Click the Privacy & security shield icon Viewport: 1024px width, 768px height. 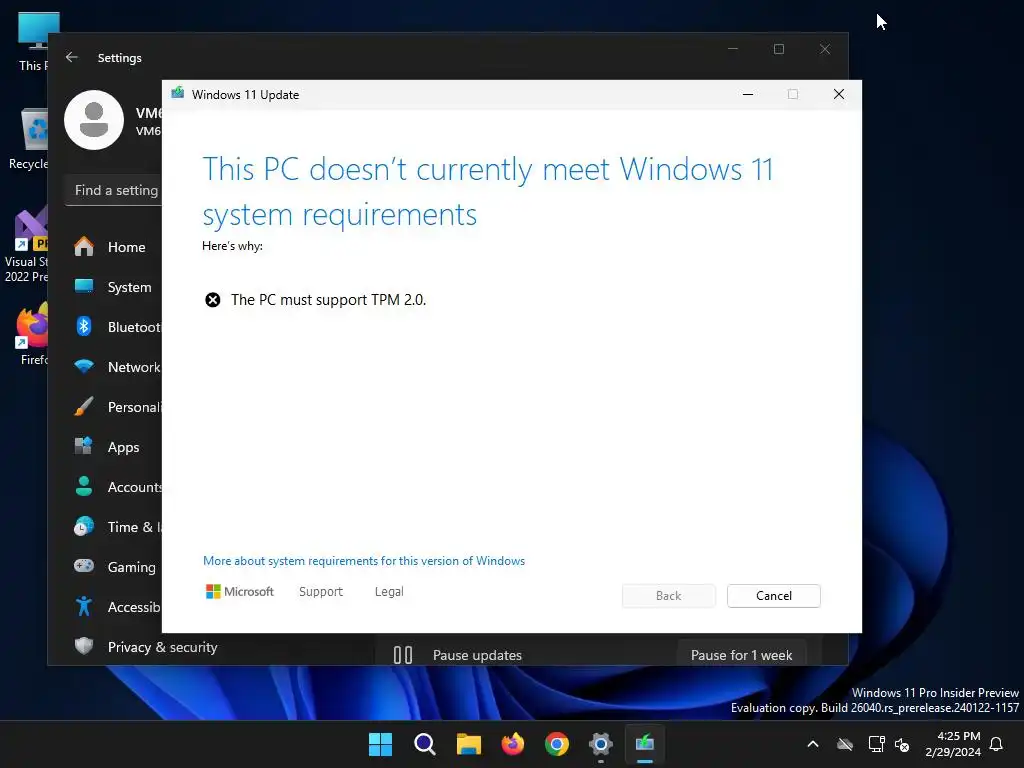point(84,646)
